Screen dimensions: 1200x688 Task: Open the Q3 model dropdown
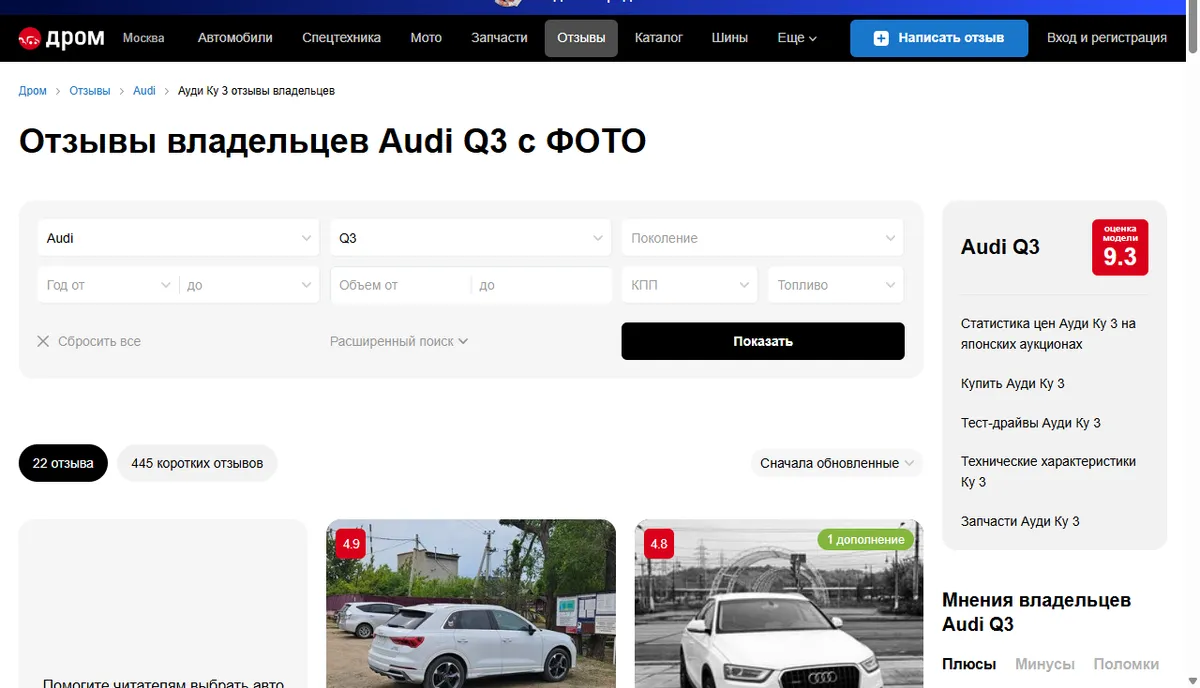tap(471, 238)
